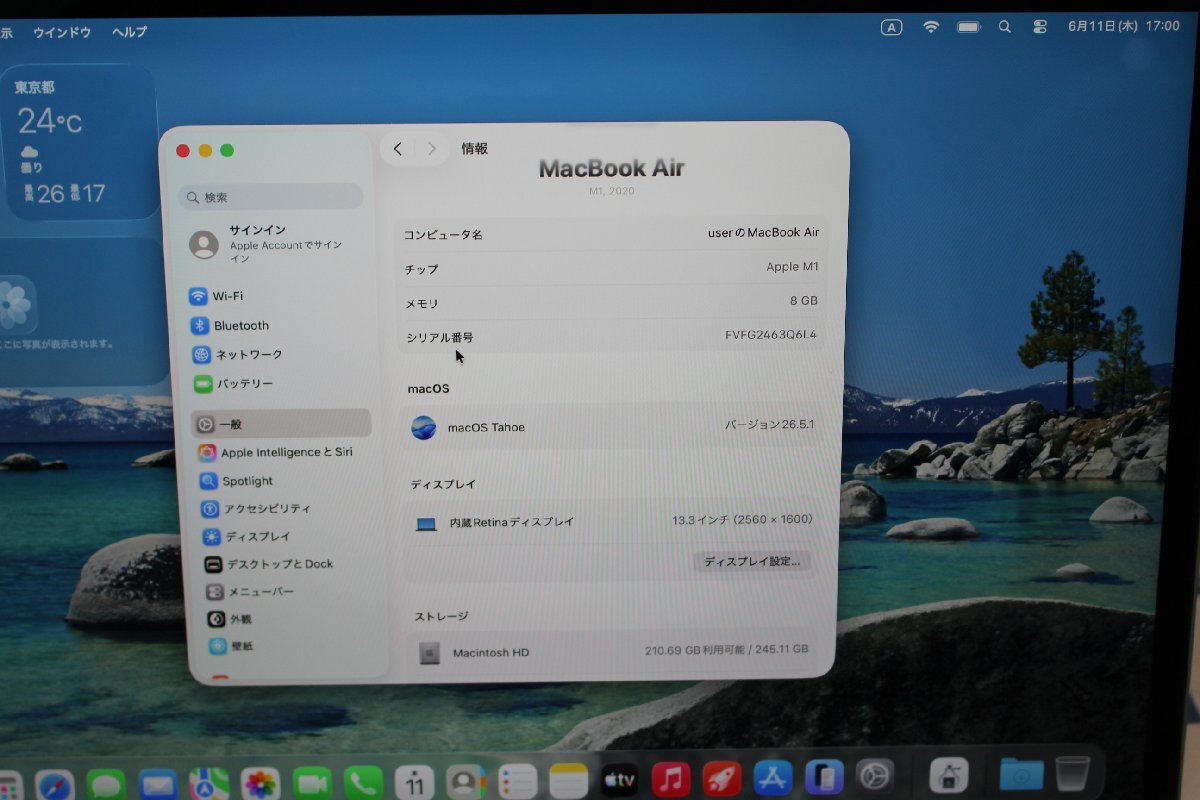This screenshot has height=800, width=1200.
Task: Focus the 検索 search field
Action: 271,197
